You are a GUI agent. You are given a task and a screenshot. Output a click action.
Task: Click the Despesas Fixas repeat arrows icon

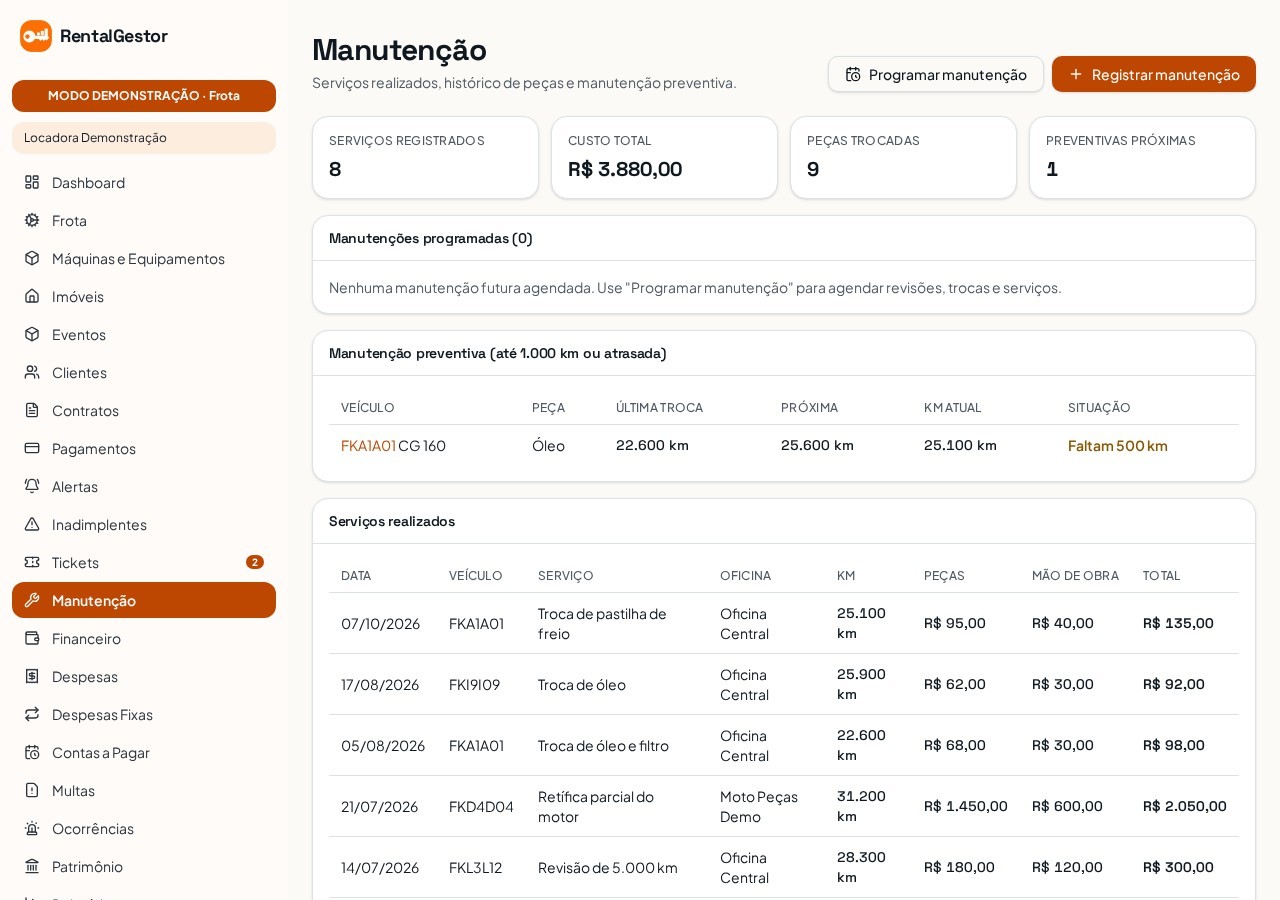click(x=32, y=714)
